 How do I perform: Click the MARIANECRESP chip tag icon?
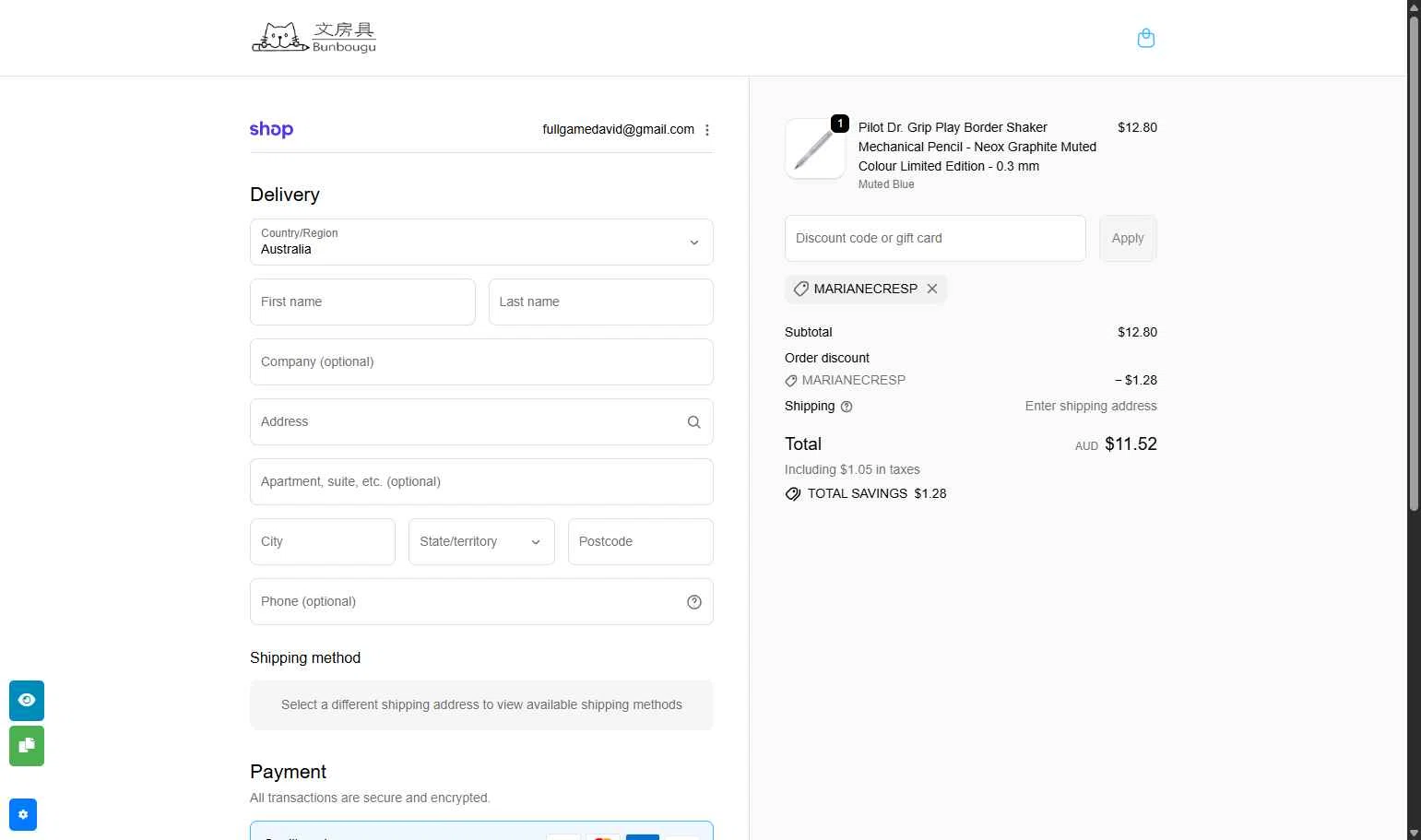801,289
